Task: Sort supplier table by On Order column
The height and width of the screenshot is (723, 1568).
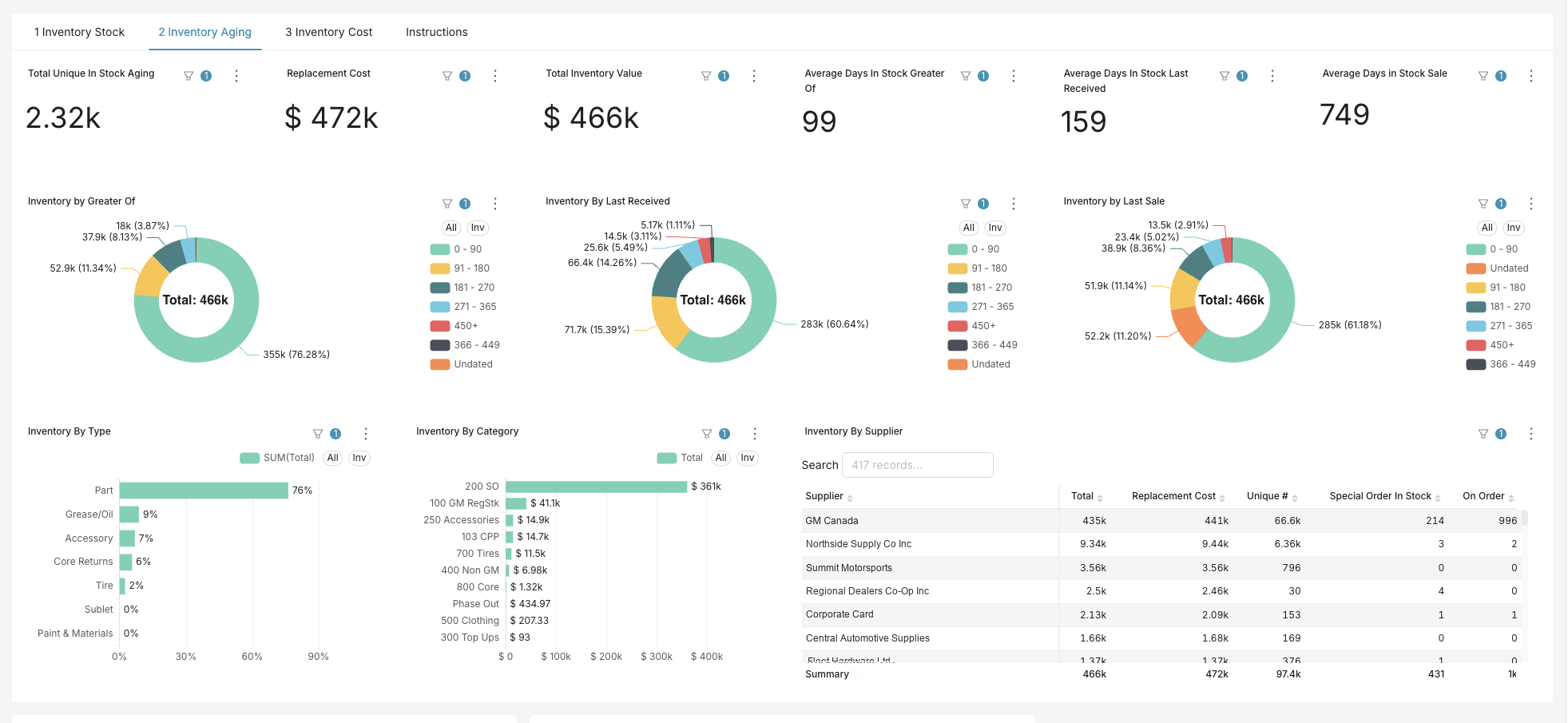Action: pos(1488,497)
